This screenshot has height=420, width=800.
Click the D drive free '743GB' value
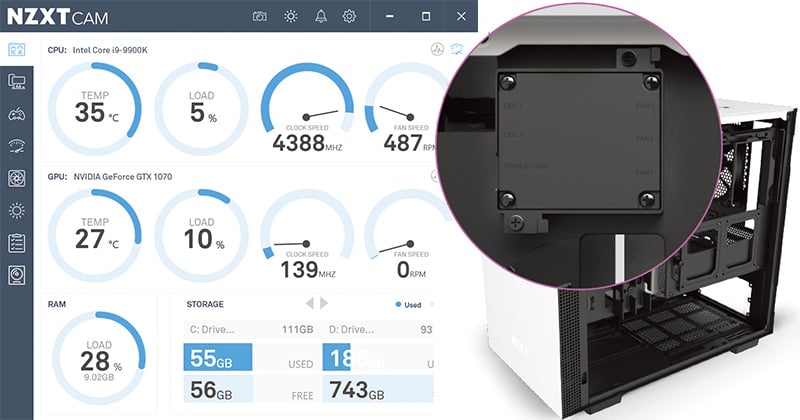coord(357,390)
